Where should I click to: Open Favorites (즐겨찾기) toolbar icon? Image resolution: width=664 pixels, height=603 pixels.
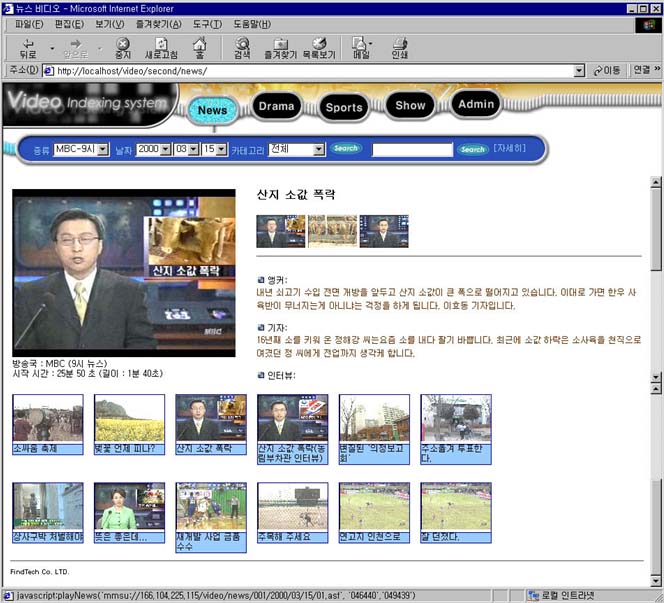coord(281,48)
